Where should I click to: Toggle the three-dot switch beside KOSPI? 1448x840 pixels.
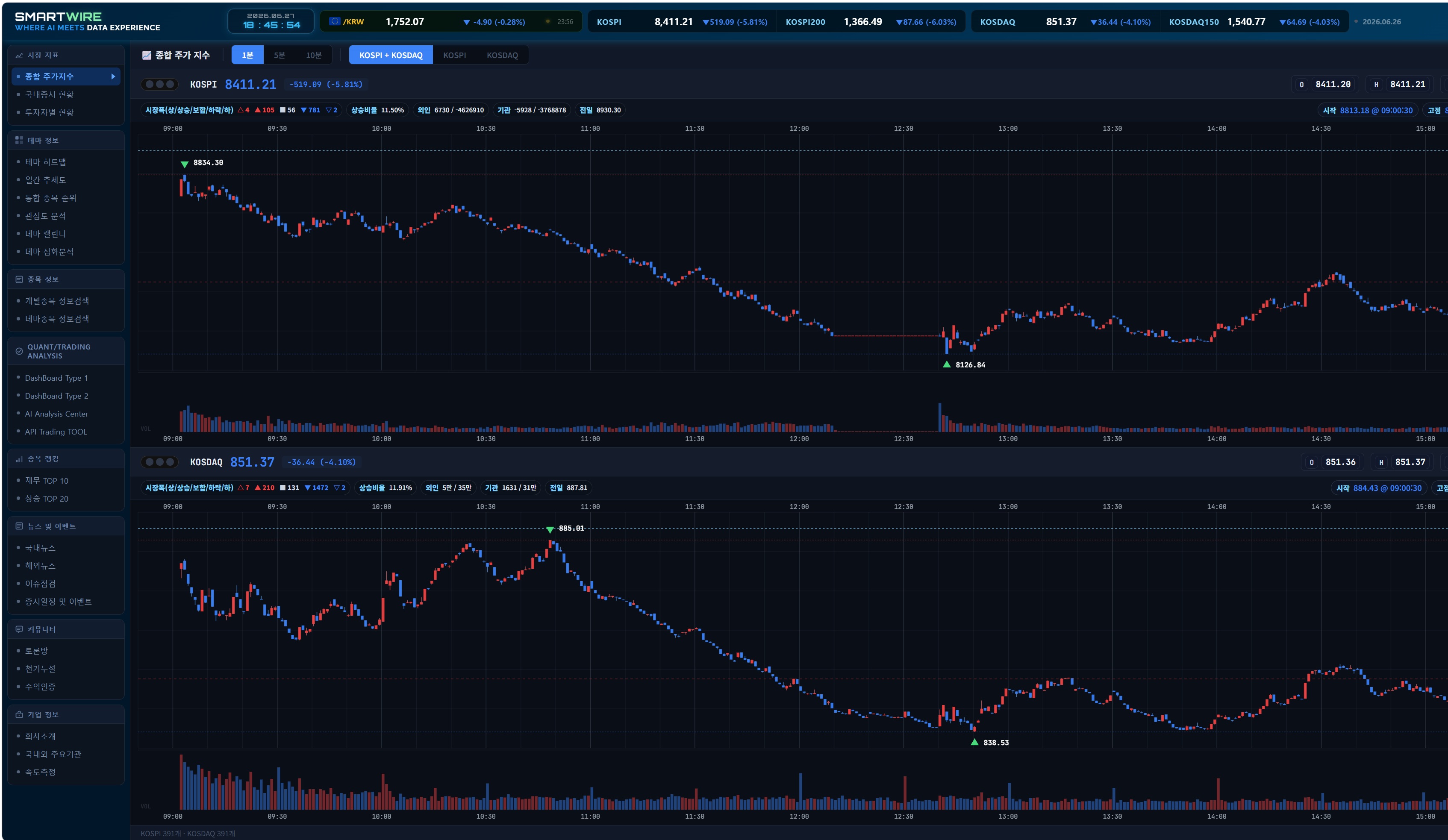[160, 85]
